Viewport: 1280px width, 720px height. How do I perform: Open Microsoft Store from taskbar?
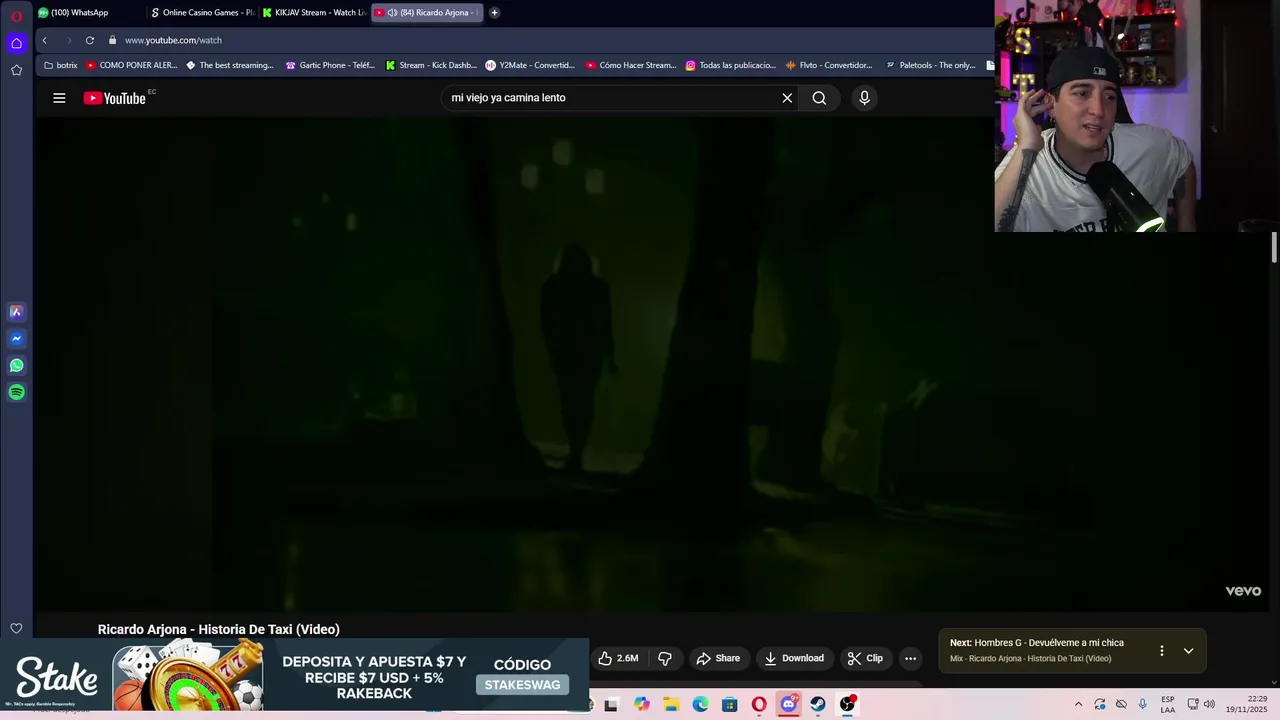[730, 704]
